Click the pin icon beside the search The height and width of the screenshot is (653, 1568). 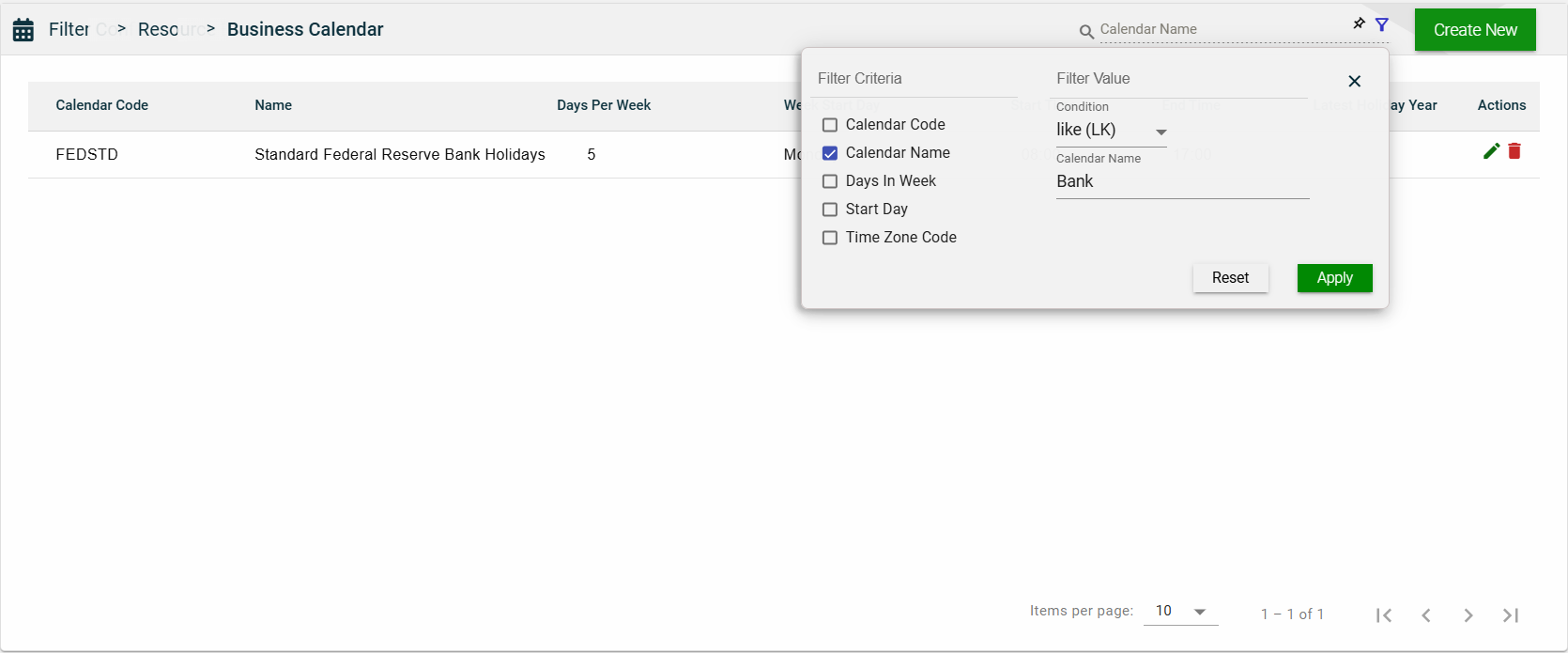[x=1359, y=23]
